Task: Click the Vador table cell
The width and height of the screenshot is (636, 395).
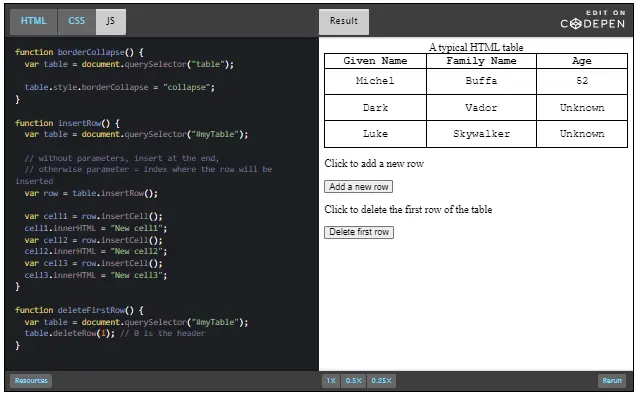Action: click(x=481, y=108)
